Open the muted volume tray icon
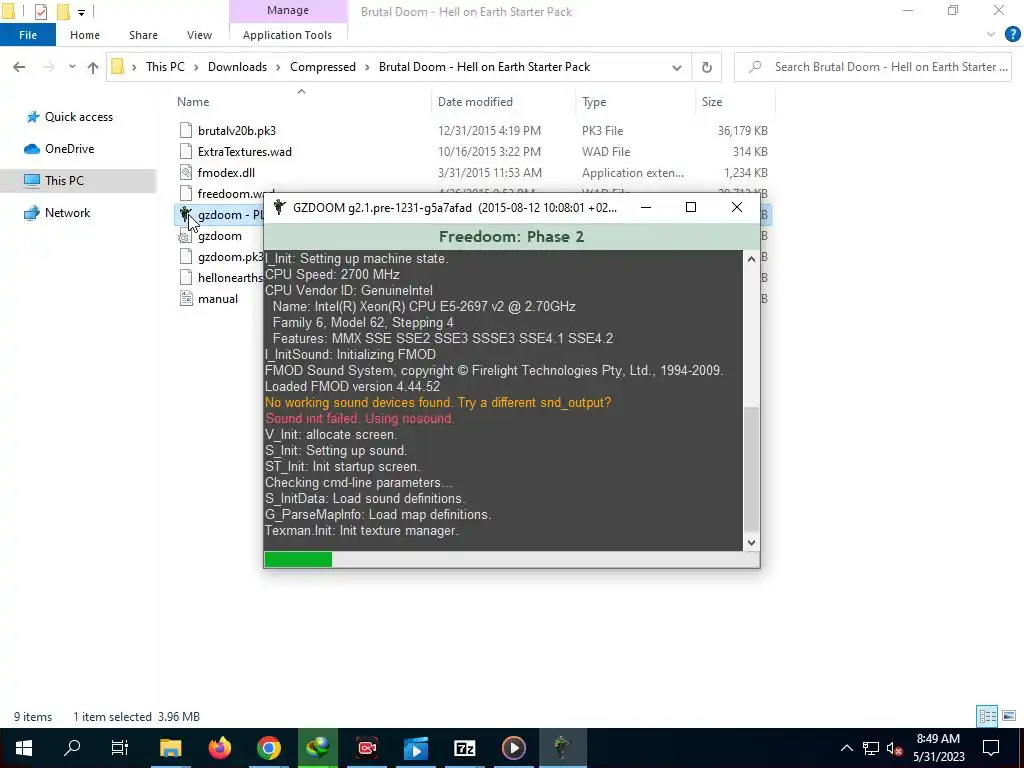The image size is (1024, 768). [895, 748]
